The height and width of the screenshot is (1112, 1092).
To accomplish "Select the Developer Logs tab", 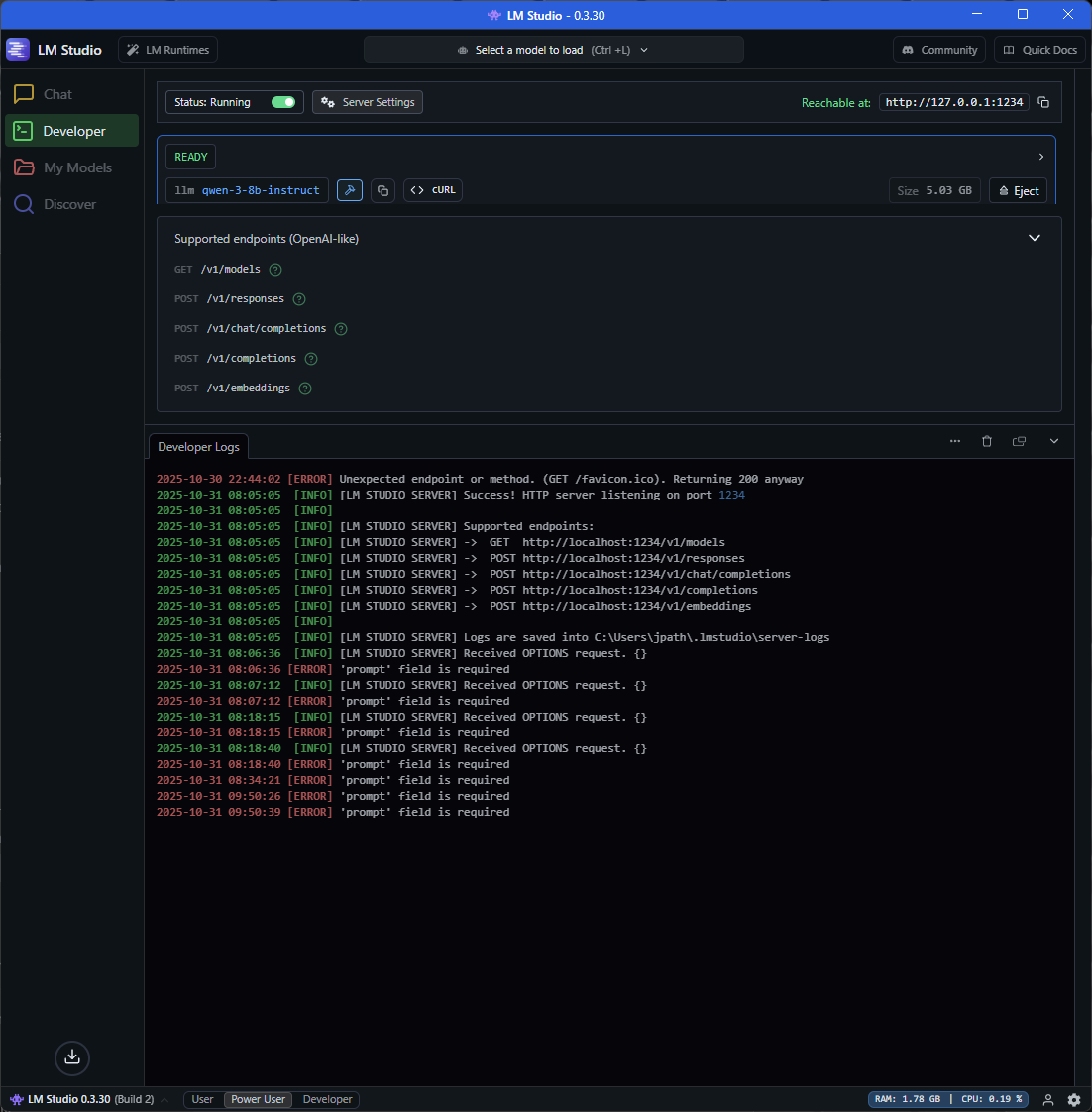I will [198, 447].
